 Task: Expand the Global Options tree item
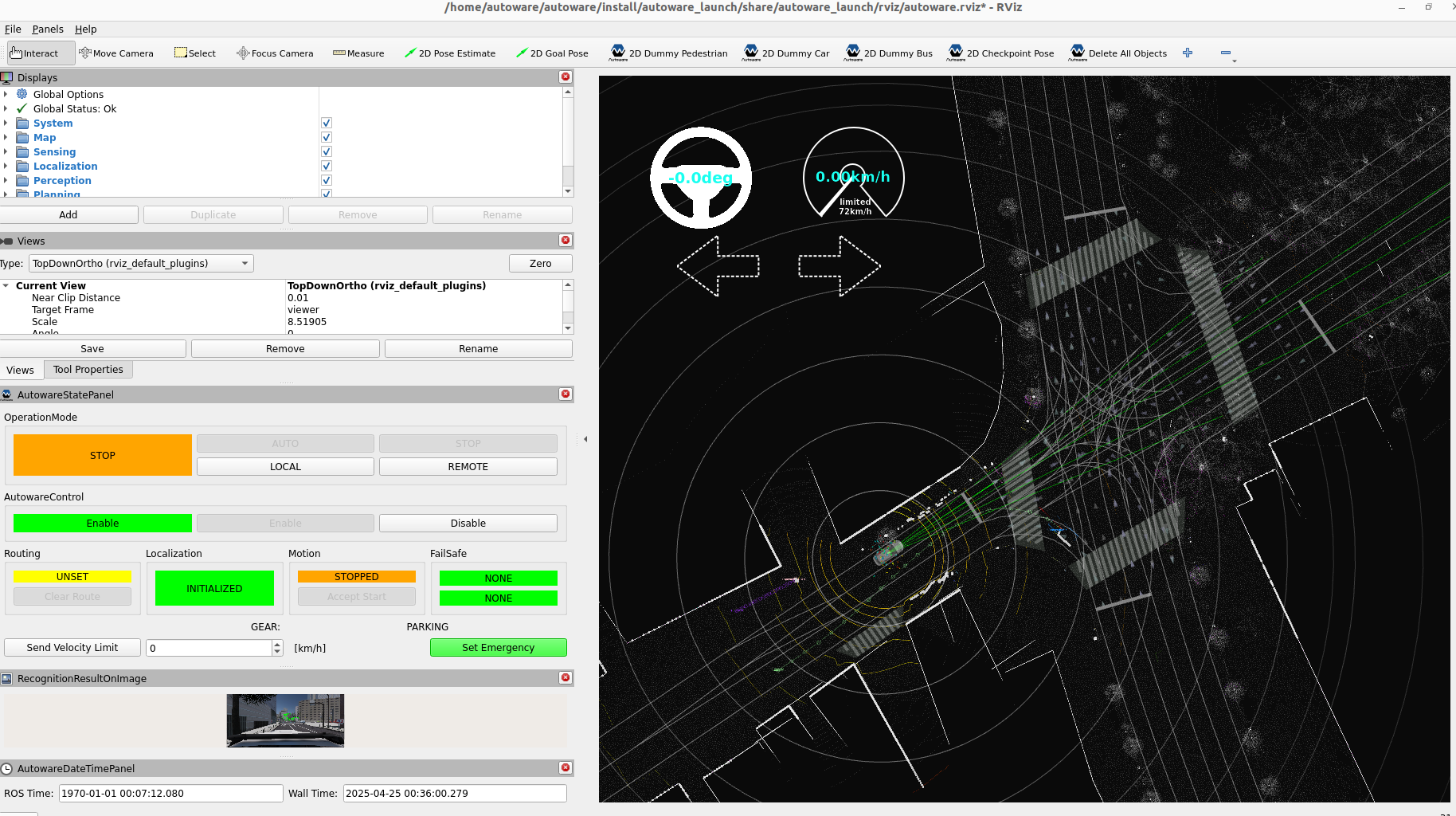[6, 94]
